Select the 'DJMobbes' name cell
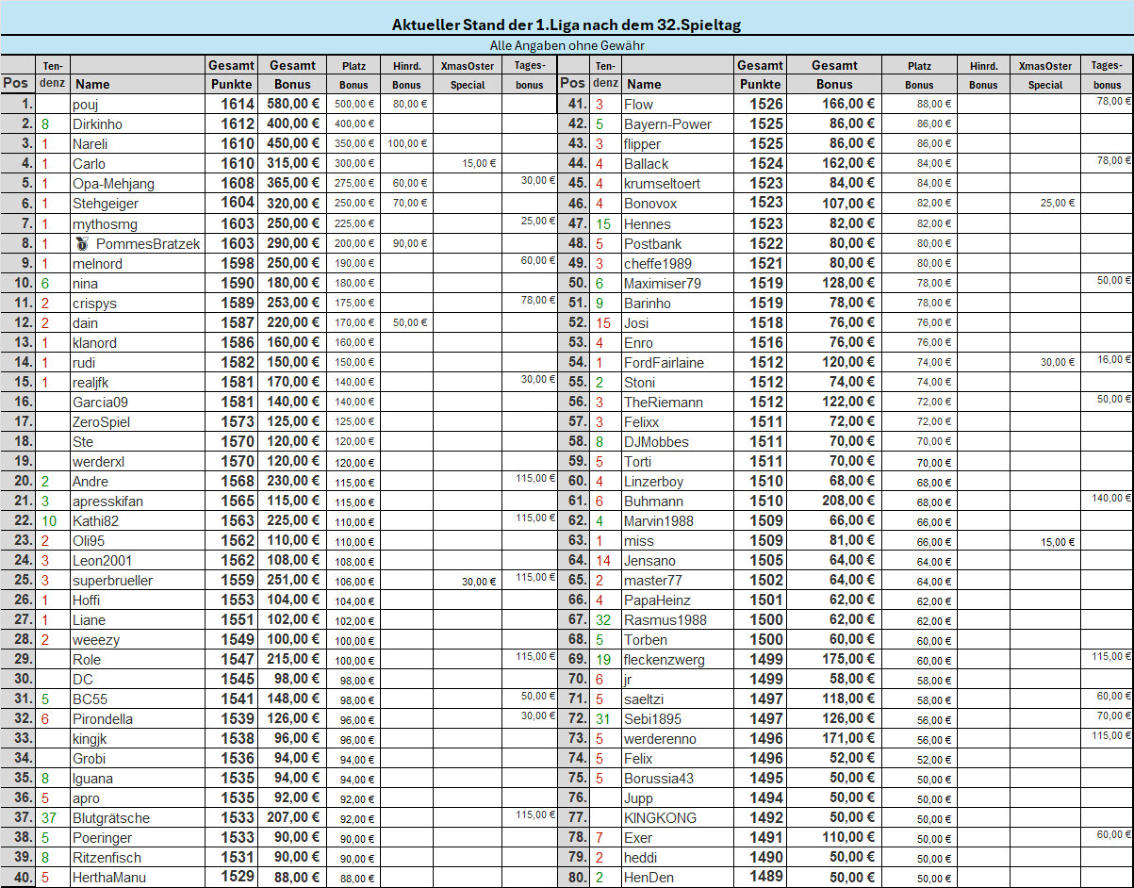The height and width of the screenshot is (888, 1134). point(678,441)
